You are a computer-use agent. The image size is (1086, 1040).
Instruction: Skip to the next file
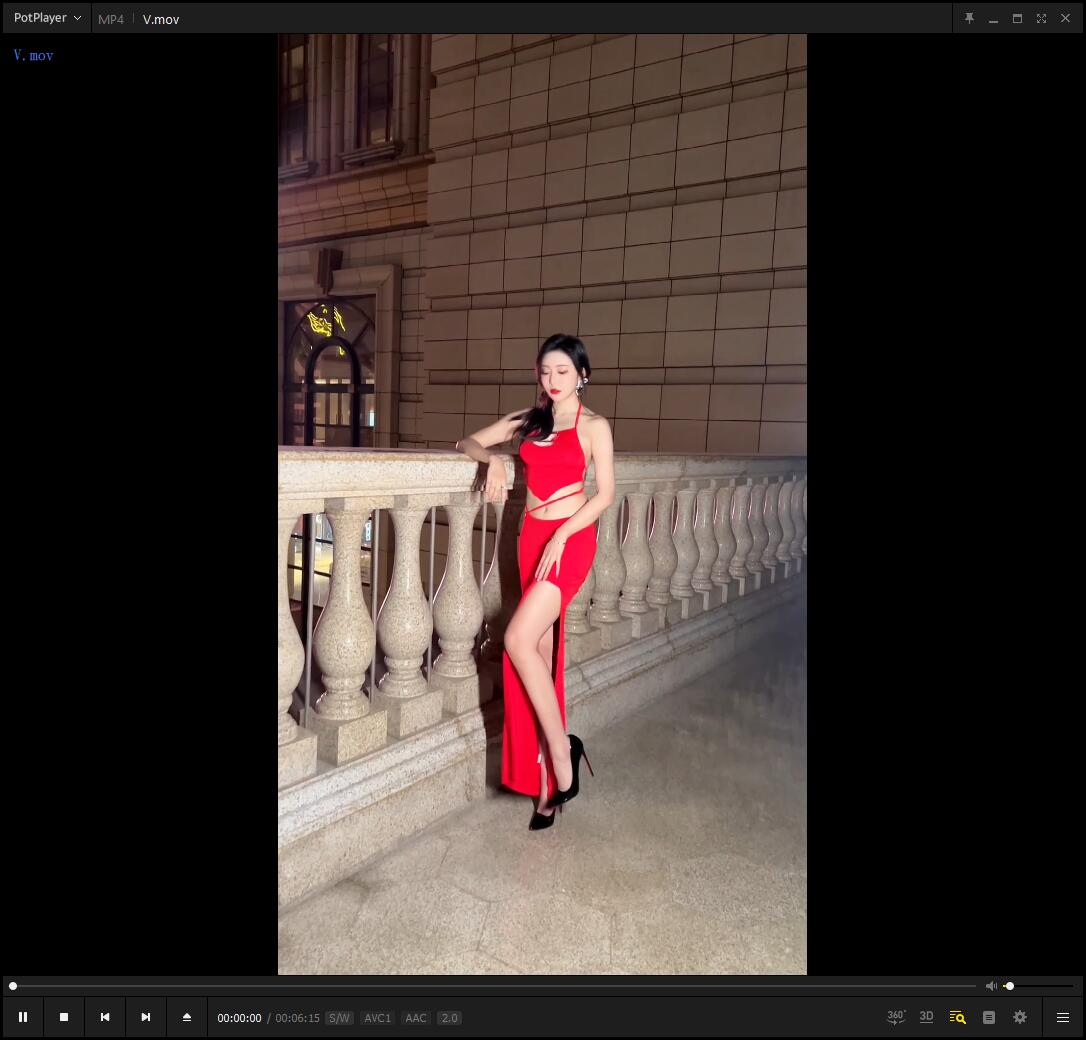click(x=145, y=1017)
